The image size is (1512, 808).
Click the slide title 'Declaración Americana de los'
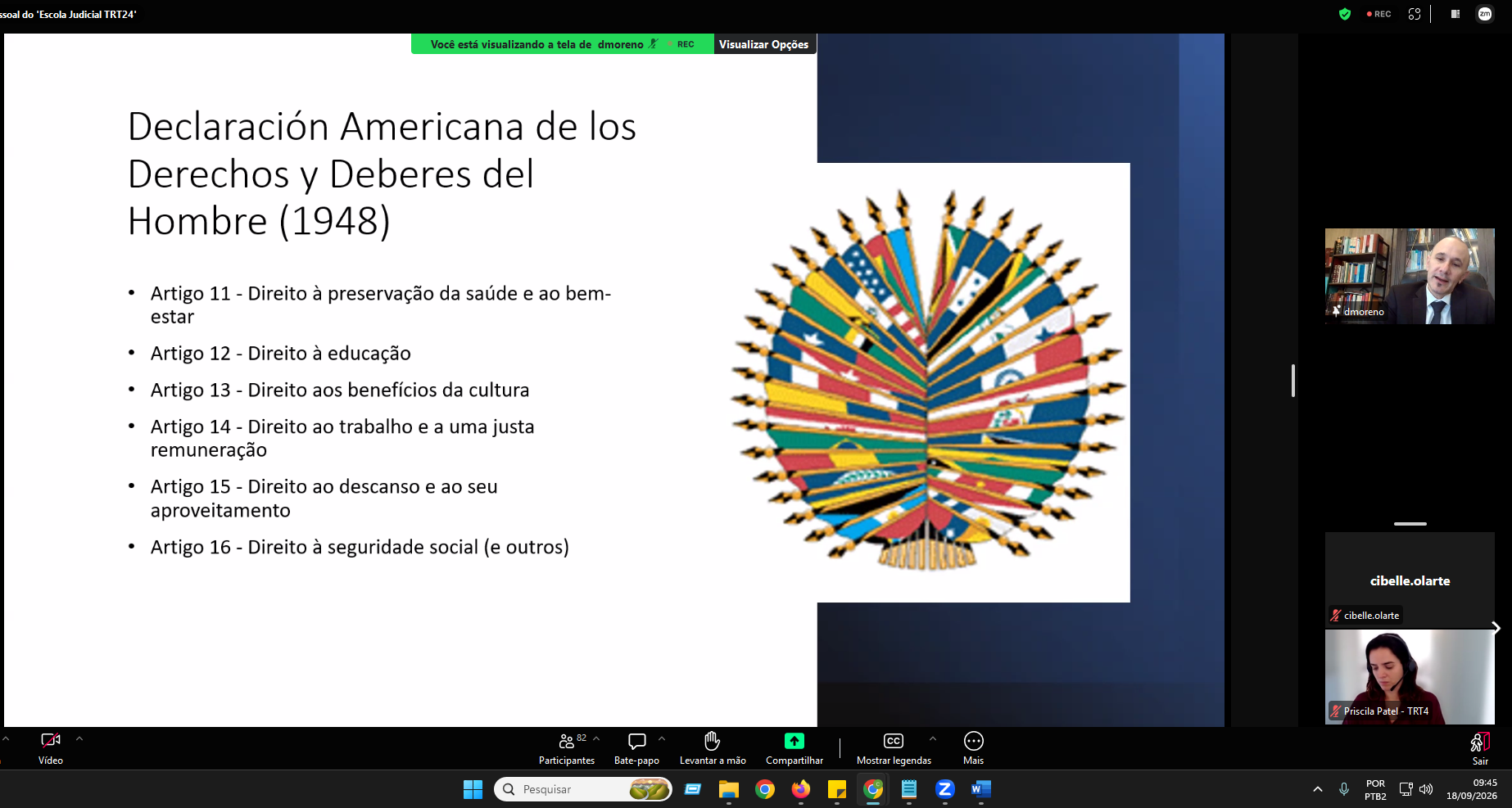382,127
